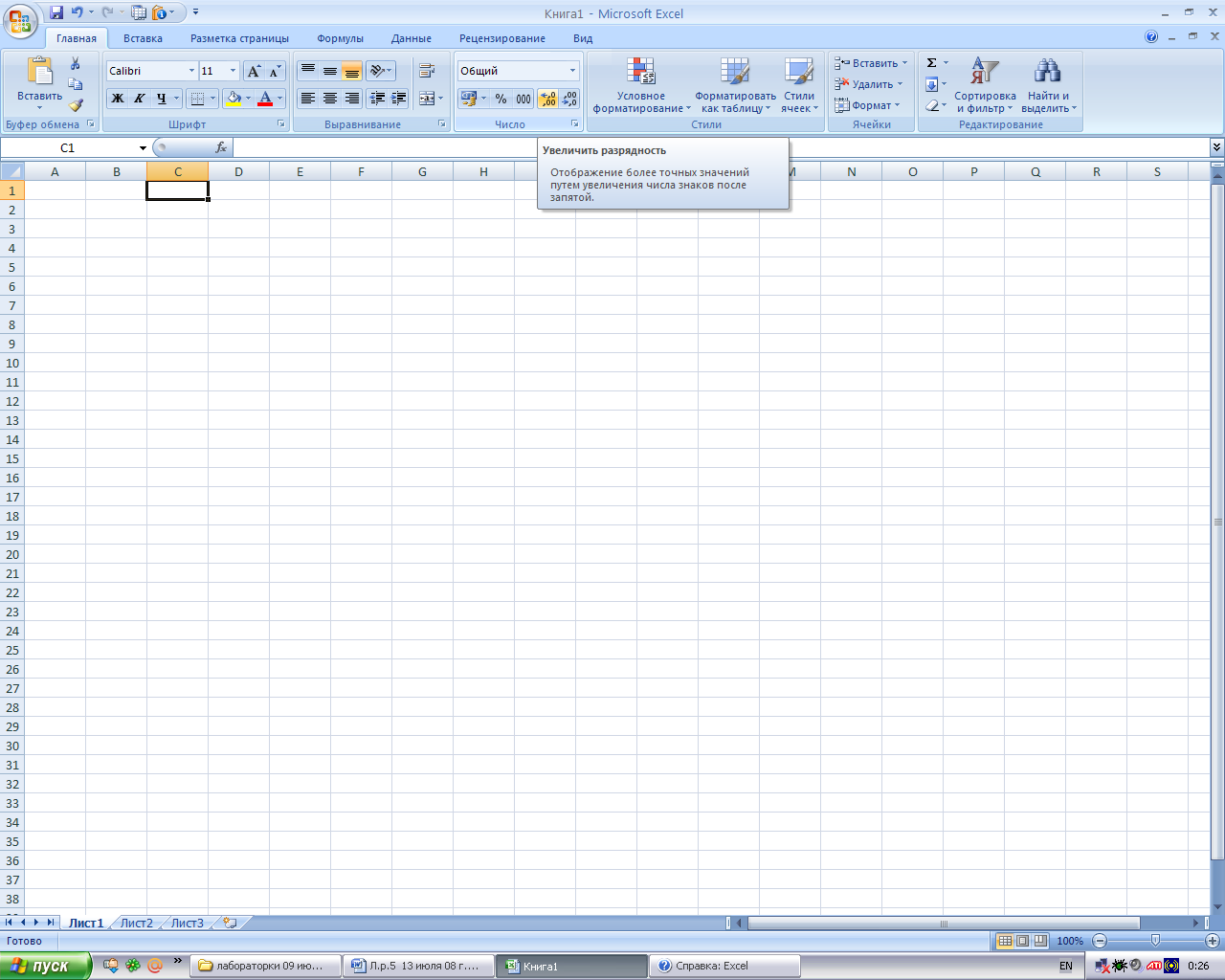The image size is (1225, 980).
Task: Apply red font color A
Action: (x=266, y=98)
